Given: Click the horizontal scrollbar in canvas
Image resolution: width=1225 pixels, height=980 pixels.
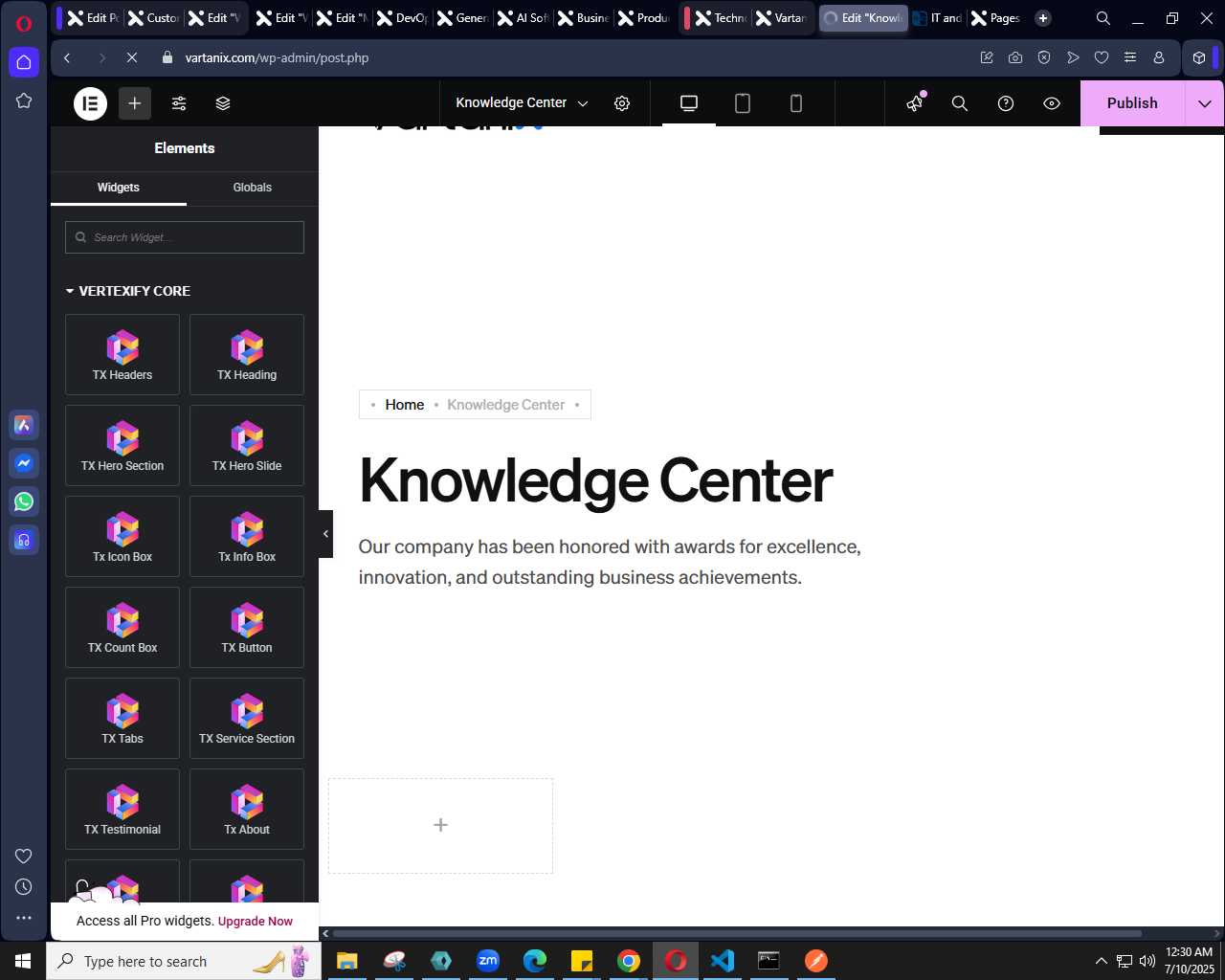Looking at the screenshot, I should point(737,933).
